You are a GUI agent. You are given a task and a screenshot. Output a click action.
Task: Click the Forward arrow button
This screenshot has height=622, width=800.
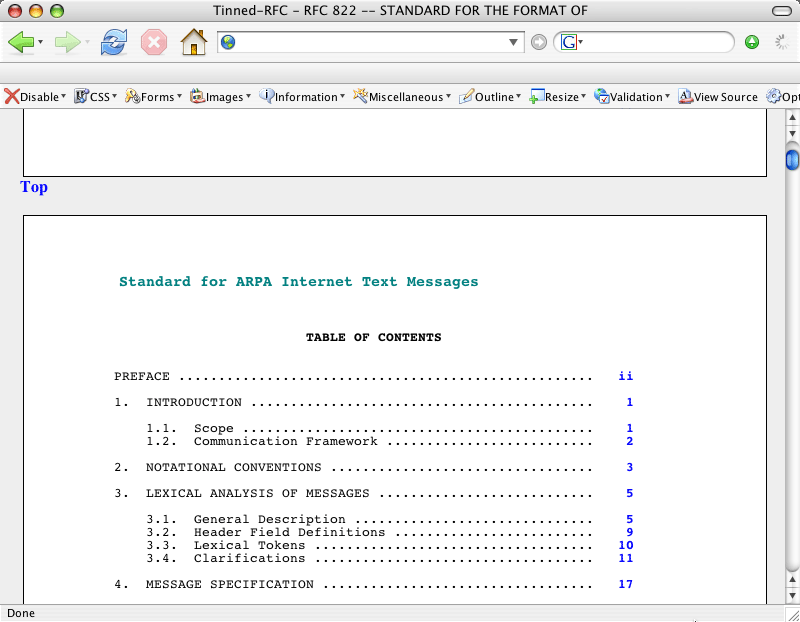click(x=67, y=42)
